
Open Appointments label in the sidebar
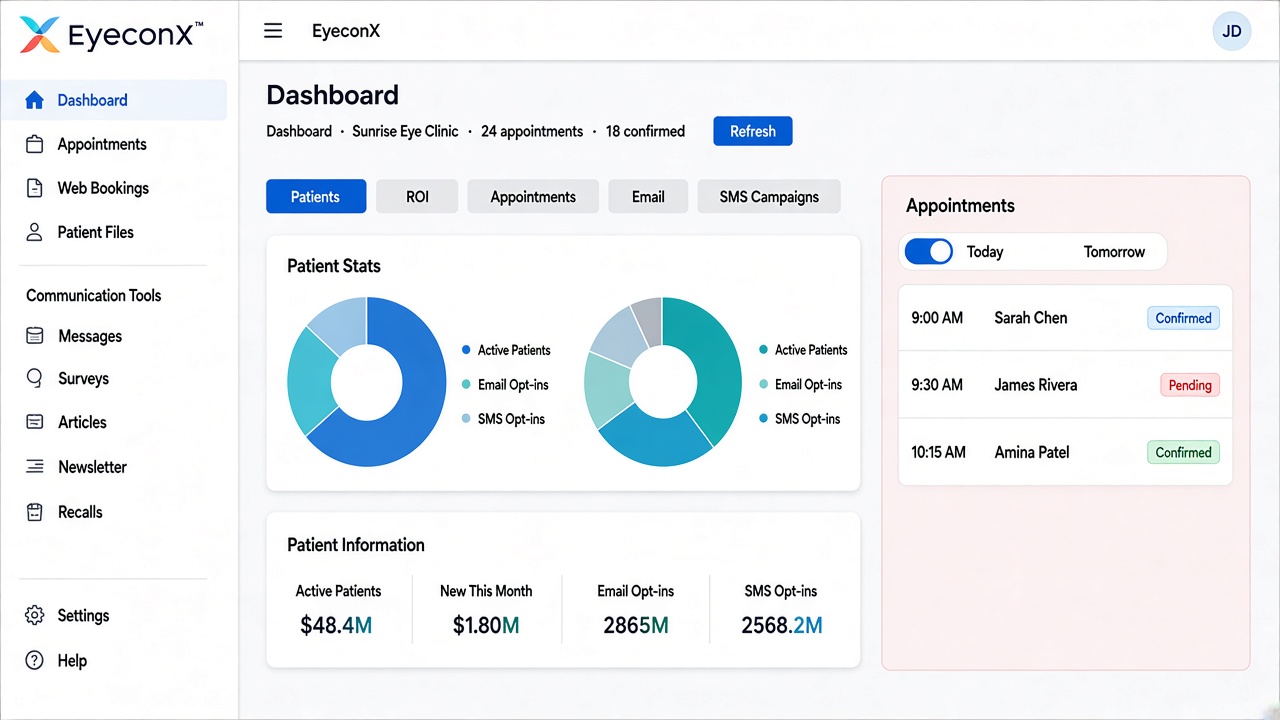tap(102, 144)
